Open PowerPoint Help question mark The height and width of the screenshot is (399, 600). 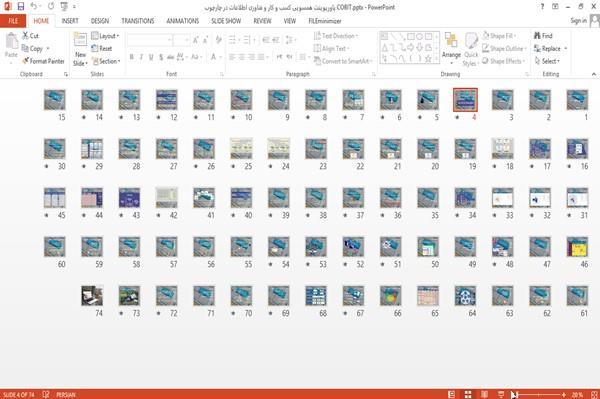[542, 7]
